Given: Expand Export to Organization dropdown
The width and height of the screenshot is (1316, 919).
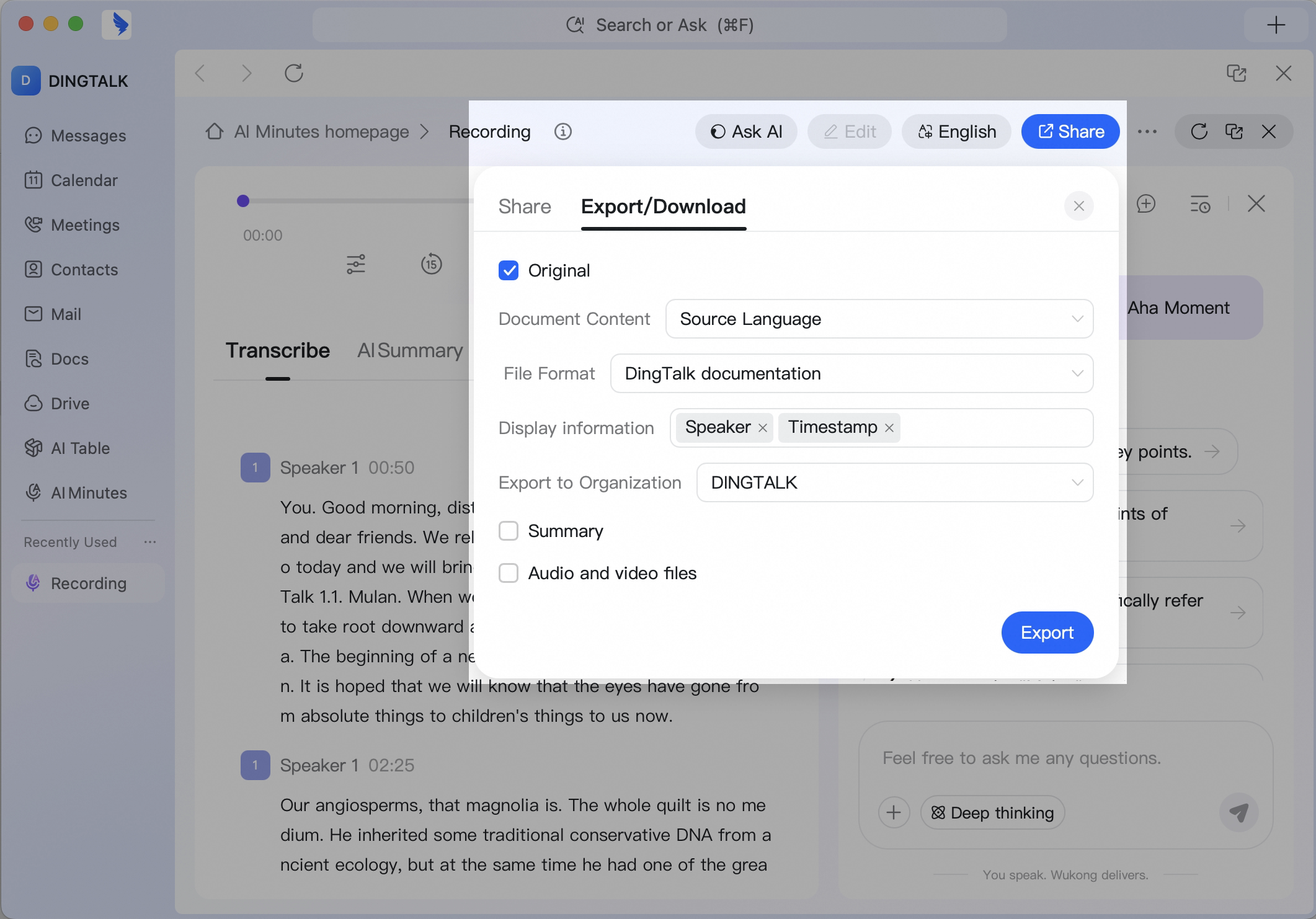Looking at the screenshot, I should pos(894,482).
